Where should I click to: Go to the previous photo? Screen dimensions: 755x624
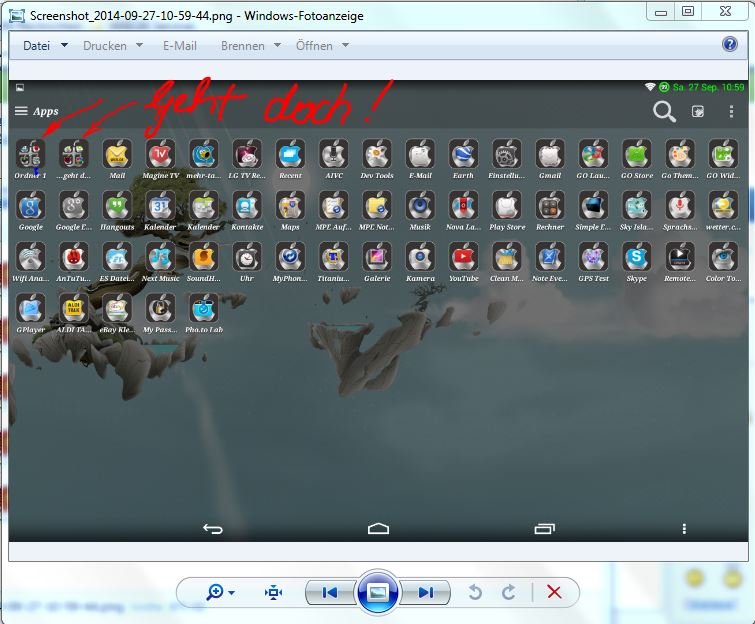click(x=329, y=592)
